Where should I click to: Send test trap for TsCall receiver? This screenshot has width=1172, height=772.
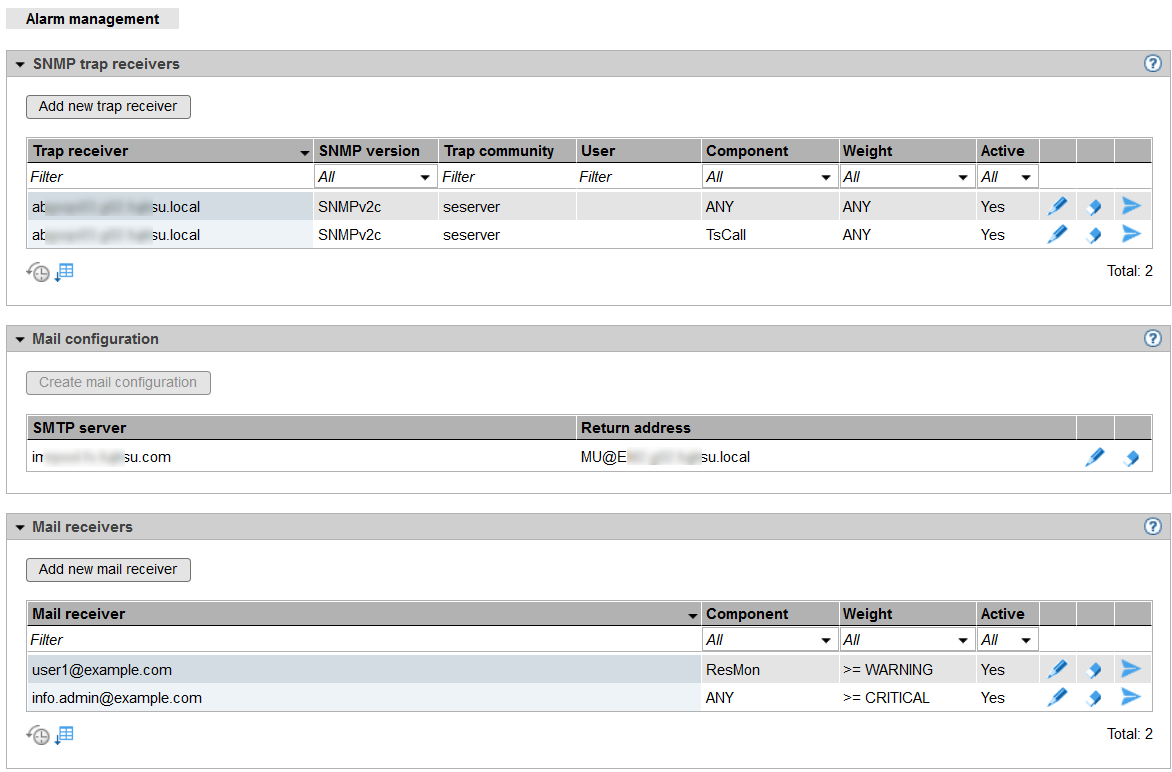click(1131, 235)
